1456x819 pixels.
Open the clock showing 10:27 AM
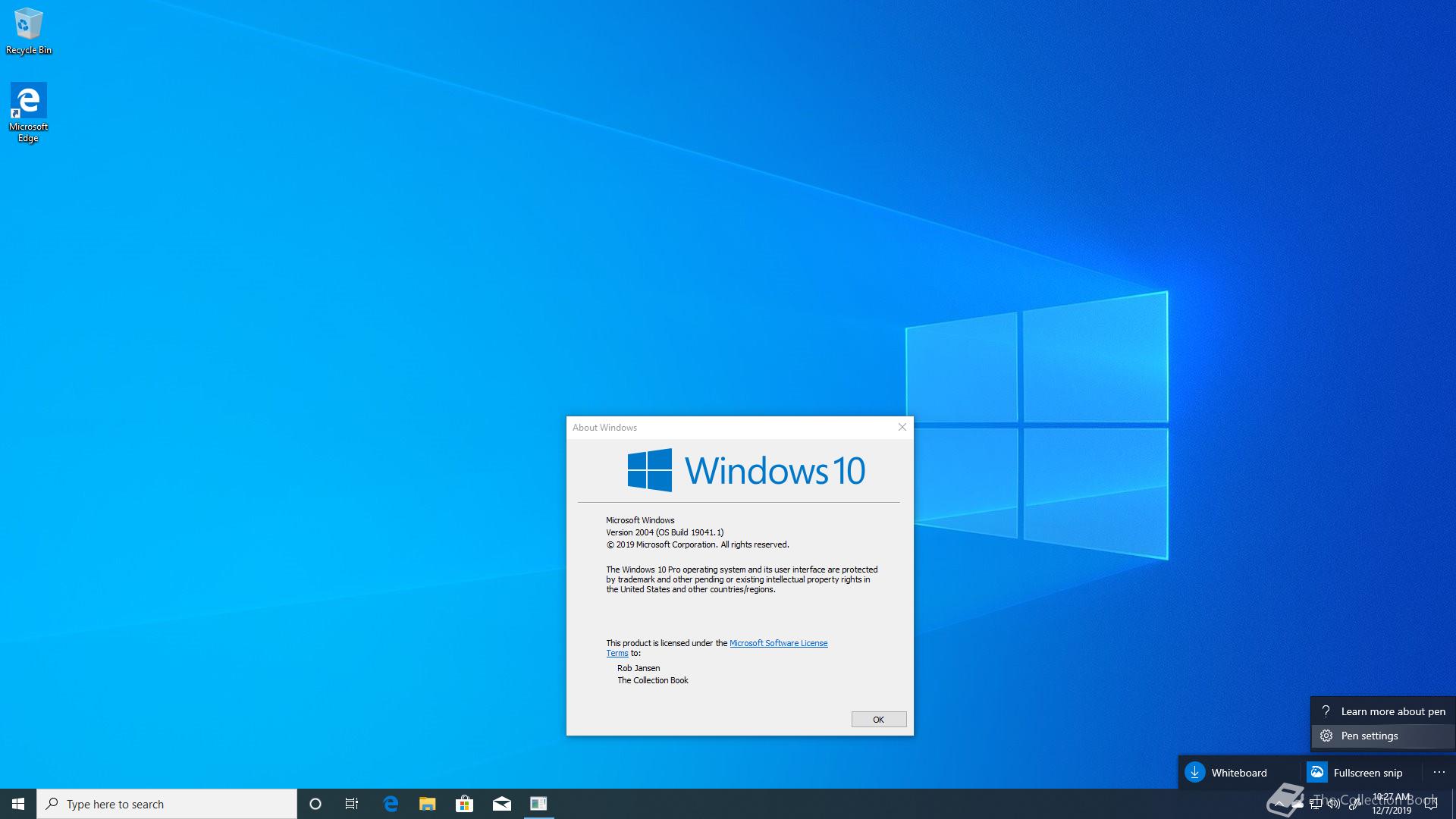[1392, 804]
